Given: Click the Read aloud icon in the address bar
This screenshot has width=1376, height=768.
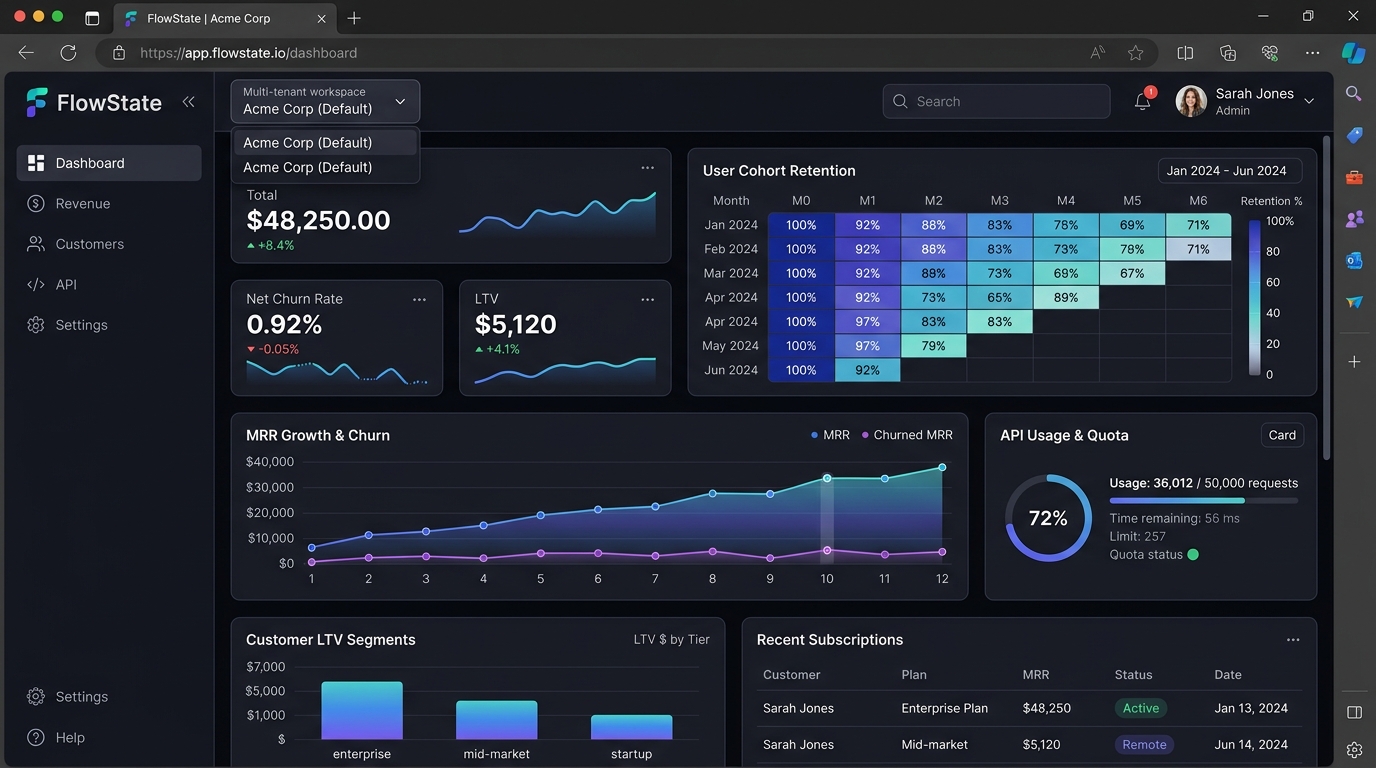Looking at the screenshot, I should (x=1098, y=53).
